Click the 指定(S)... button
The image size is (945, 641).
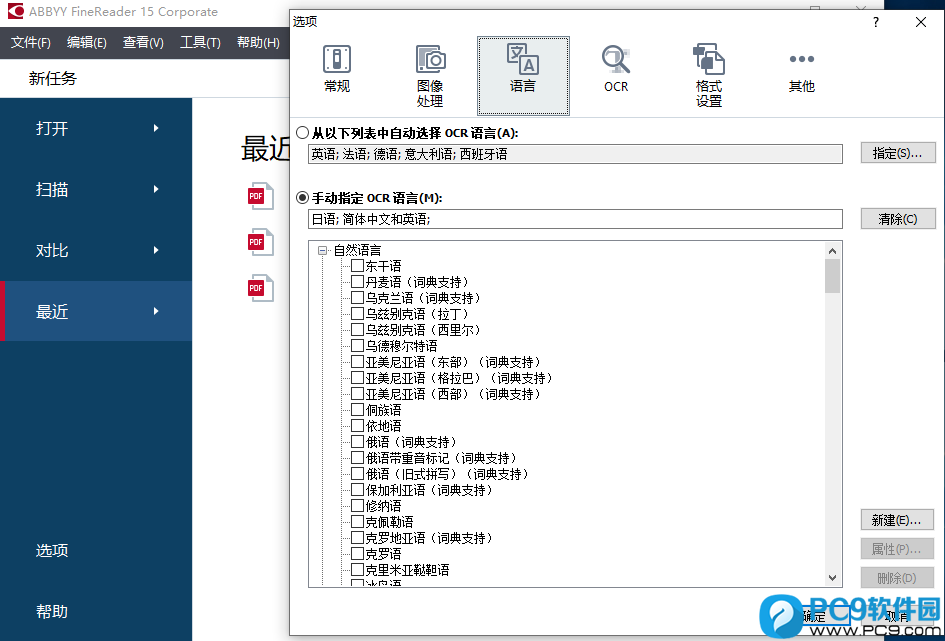coord(897,153)
